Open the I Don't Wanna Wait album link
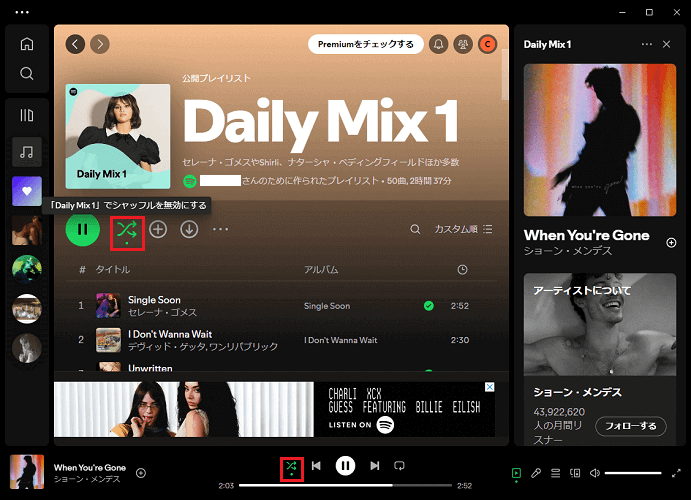This screenshot has height=500, width=691. 341,340
